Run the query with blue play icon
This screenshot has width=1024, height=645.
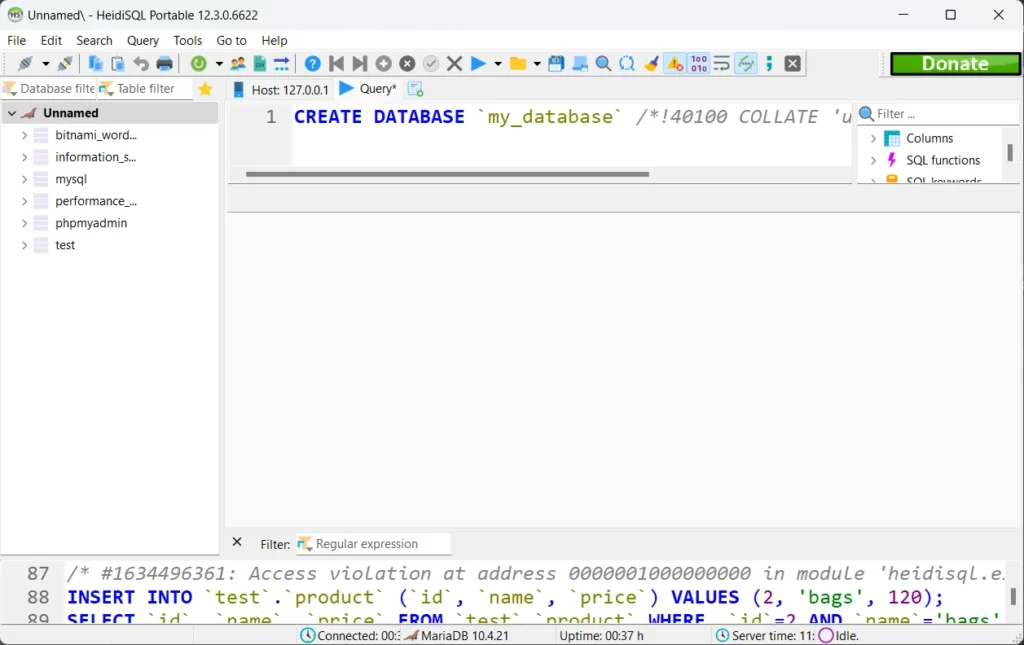(479, 63)
